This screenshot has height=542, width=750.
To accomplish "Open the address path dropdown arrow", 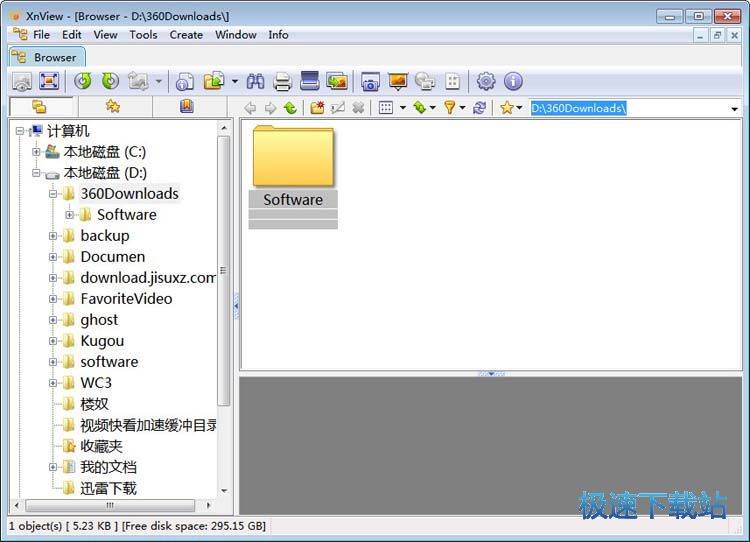I will 735,109.
